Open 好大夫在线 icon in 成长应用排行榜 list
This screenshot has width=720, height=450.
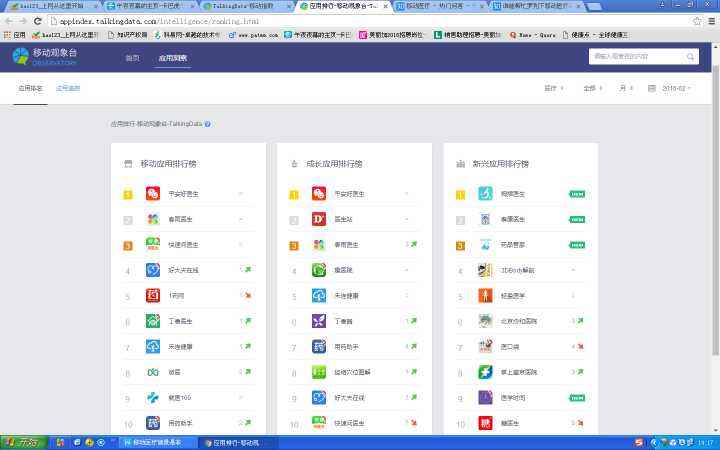pyautogui.click(x=319, y=397)
